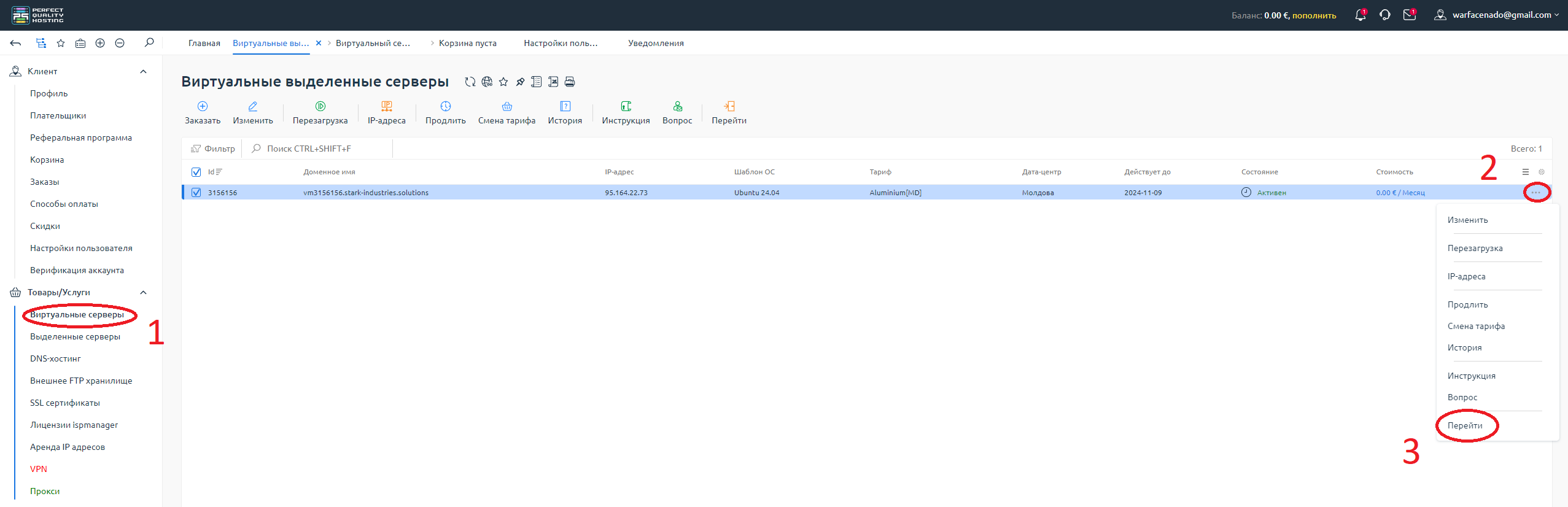The width and height of the screenshot is (1568, 507).
Task: Switch to the Виртуальный се... tab
Action: tap(373, 43)
